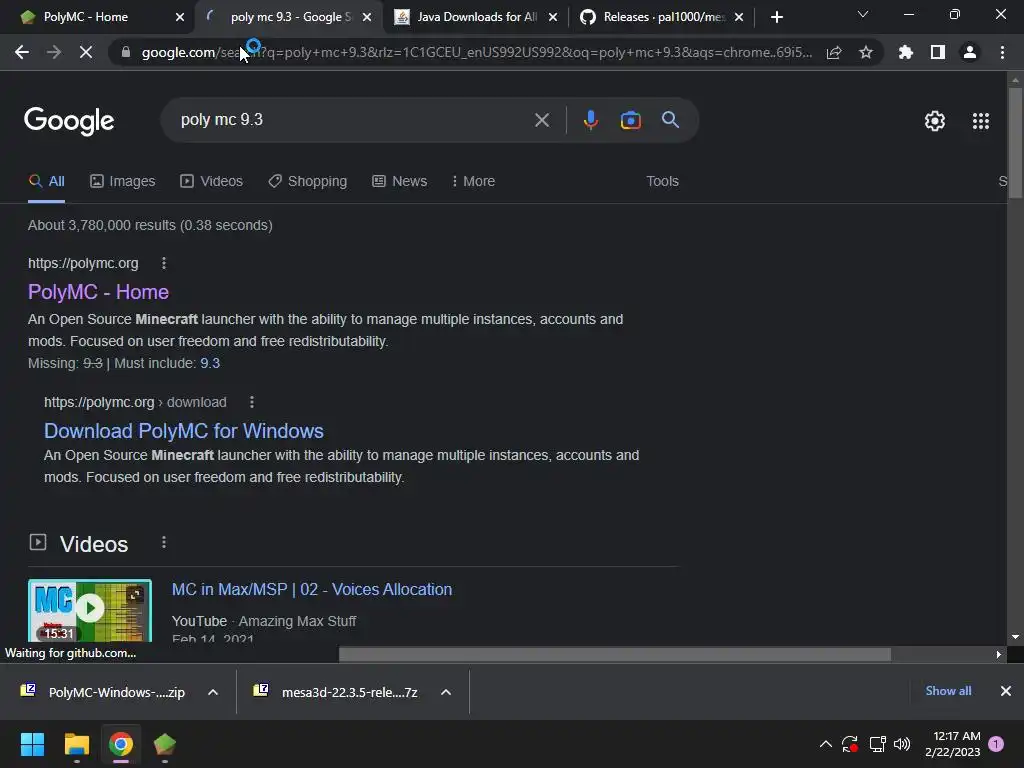Select the News search filter

[x=400, y=181]
